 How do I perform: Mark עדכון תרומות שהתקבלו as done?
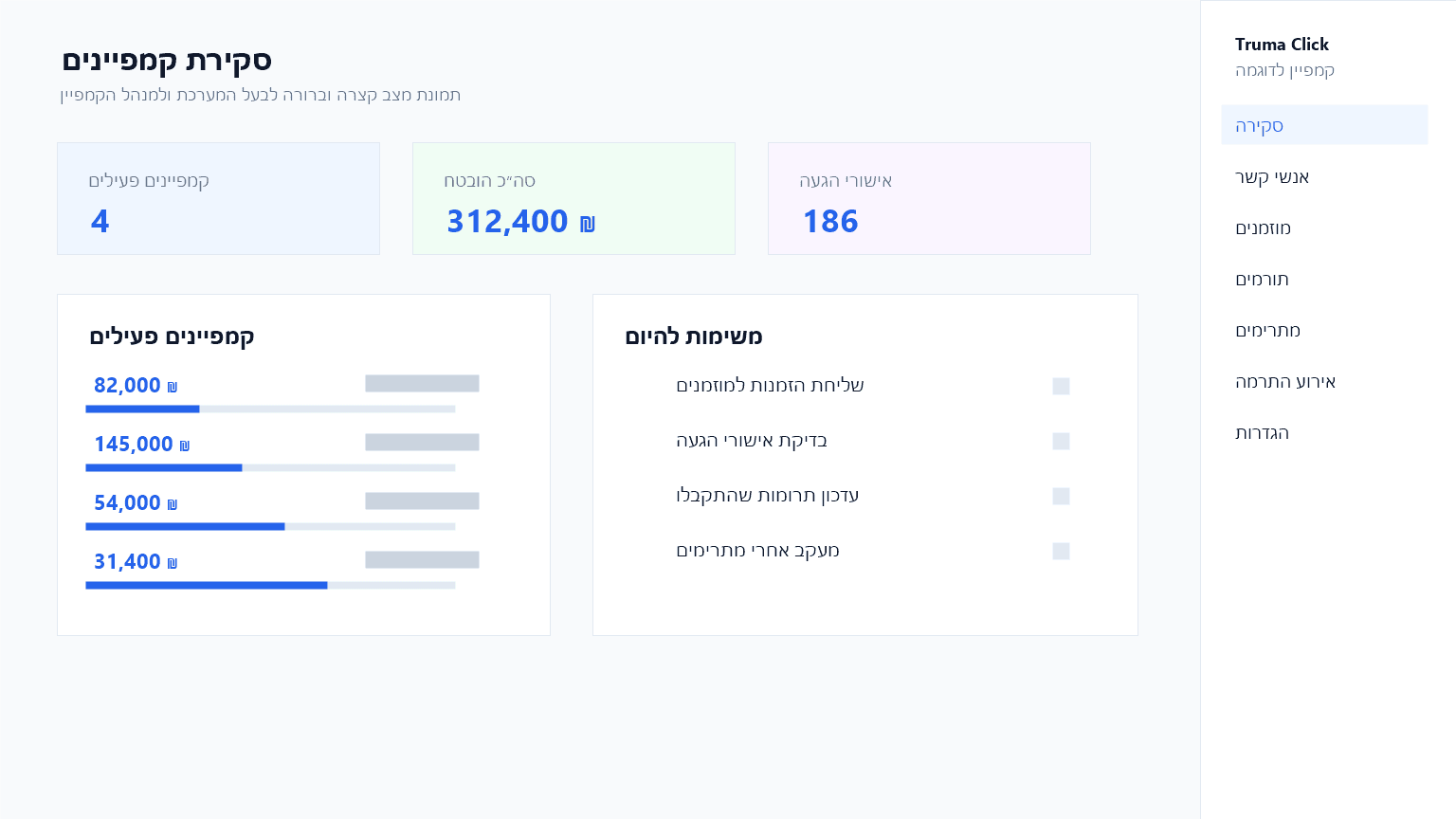(1061, 496)
